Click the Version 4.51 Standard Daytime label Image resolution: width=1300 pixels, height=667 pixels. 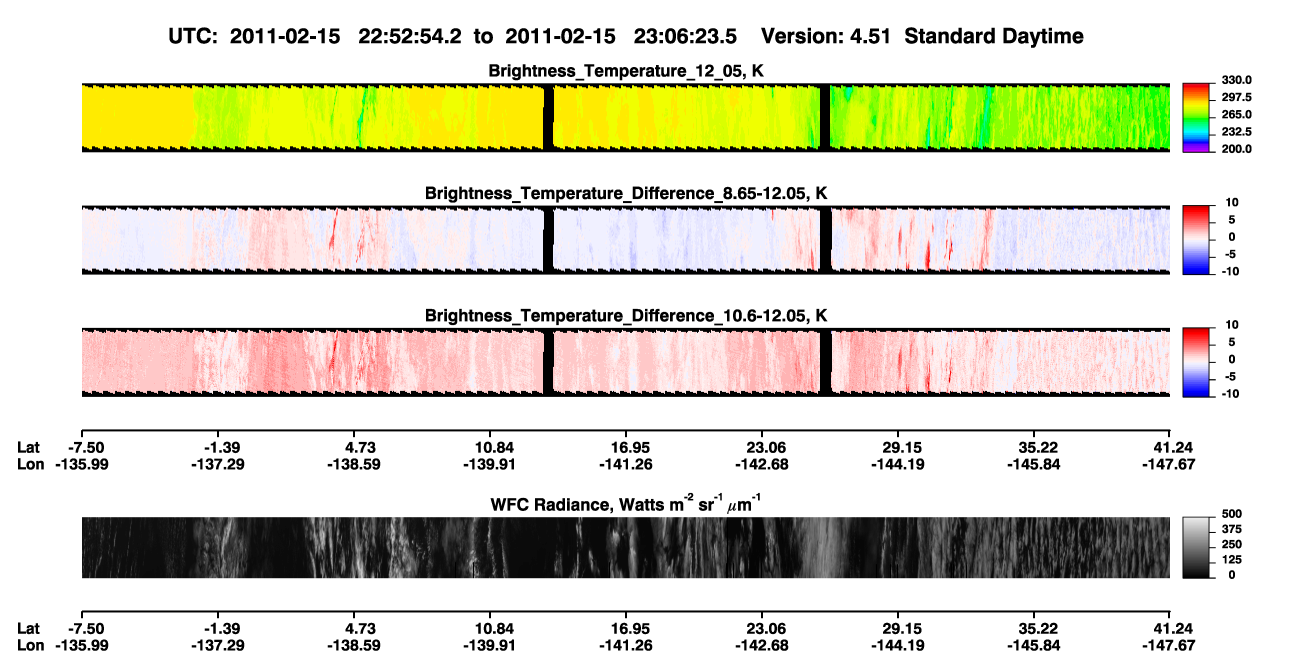coord(922,37)
